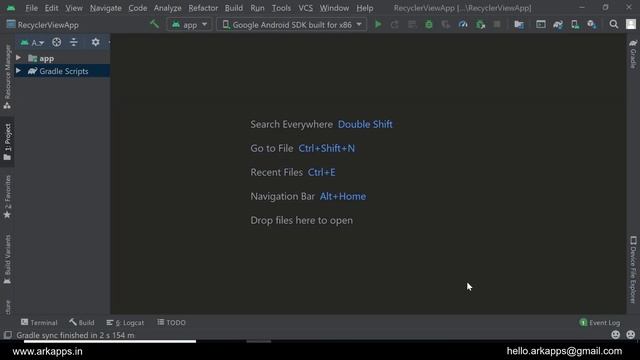Screen dimensions: 640x360
Task: Open the Google Android SDK device dropdown
Action: tap(291, 24)
